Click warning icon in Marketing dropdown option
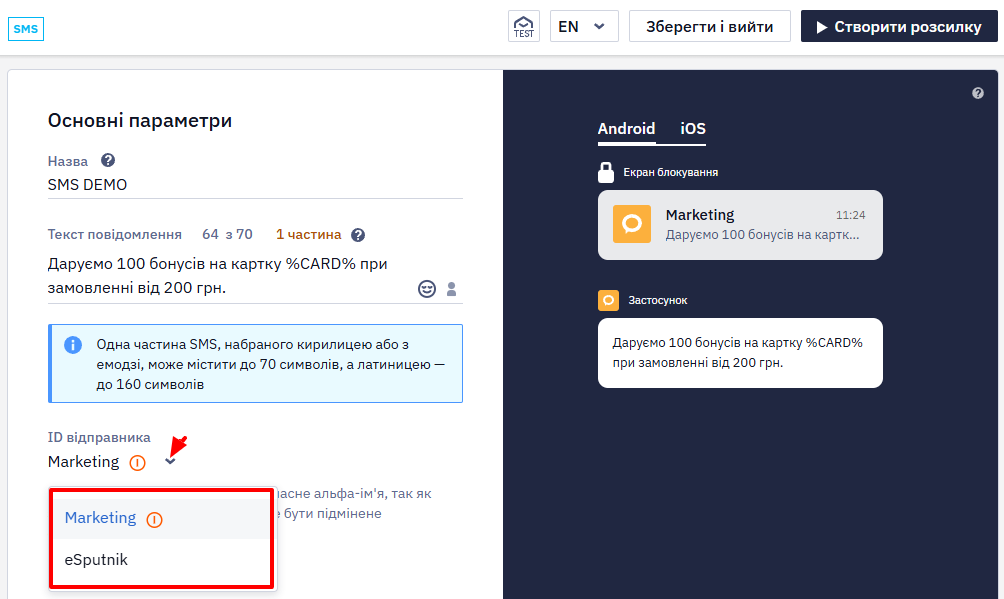1004x599 pixels. [x=154, y=520]
